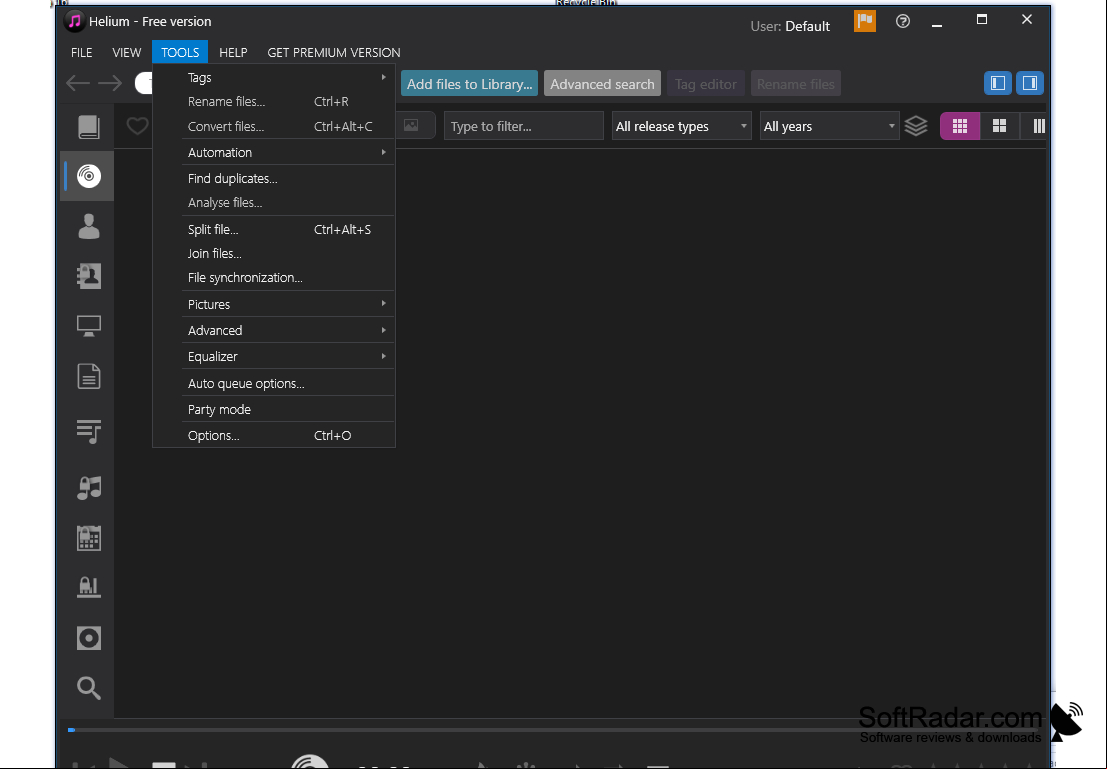Open the calendar grid icon in sidebar
Image resolution: width=1107 pixels, height=769 pixels.
pyautogui.click(x=88, y=538)
